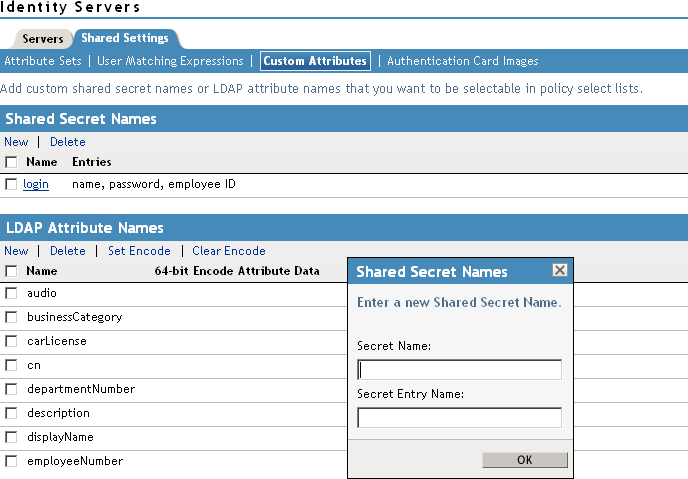The image size is (688, 479).
Task: Open the Shared Settings tab
Action: (124, 38)
